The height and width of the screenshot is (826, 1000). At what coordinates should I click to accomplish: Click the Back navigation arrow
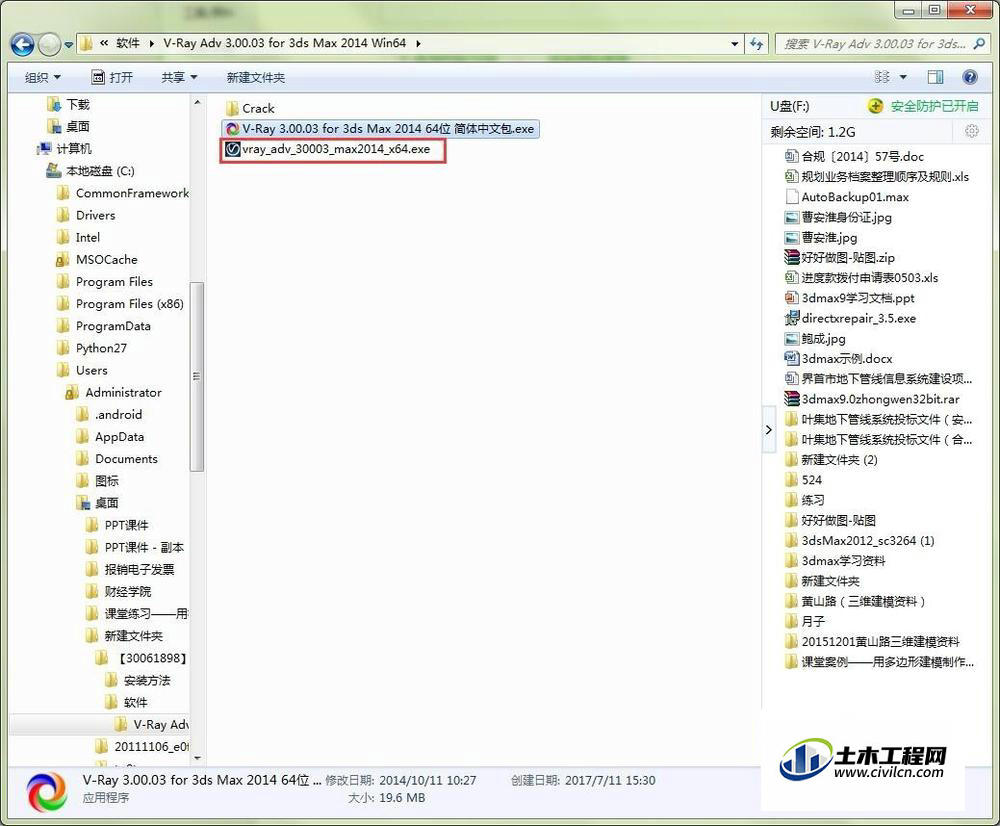(x=22, y=44)
